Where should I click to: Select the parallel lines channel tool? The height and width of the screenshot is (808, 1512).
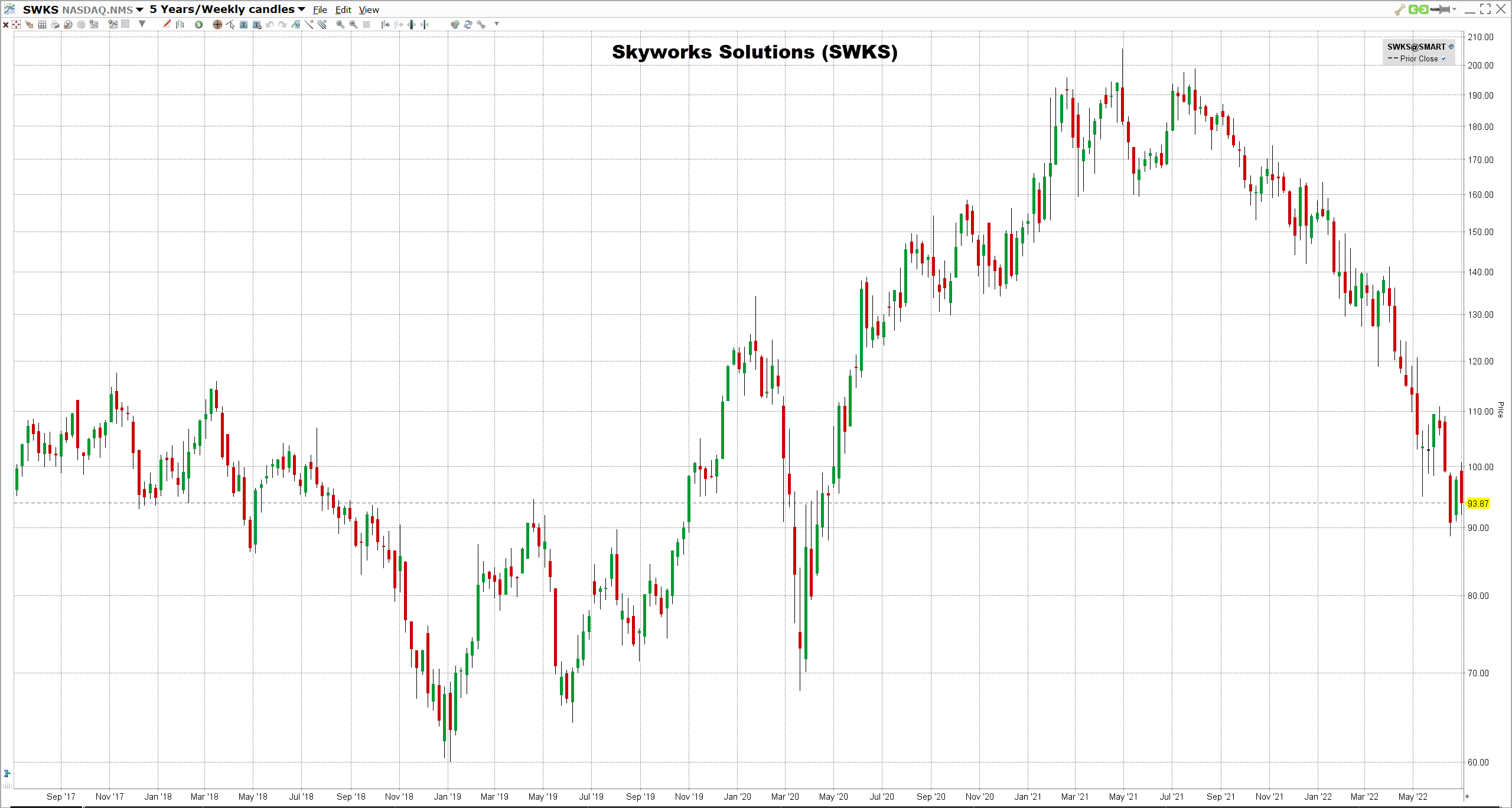click(321, 24)
